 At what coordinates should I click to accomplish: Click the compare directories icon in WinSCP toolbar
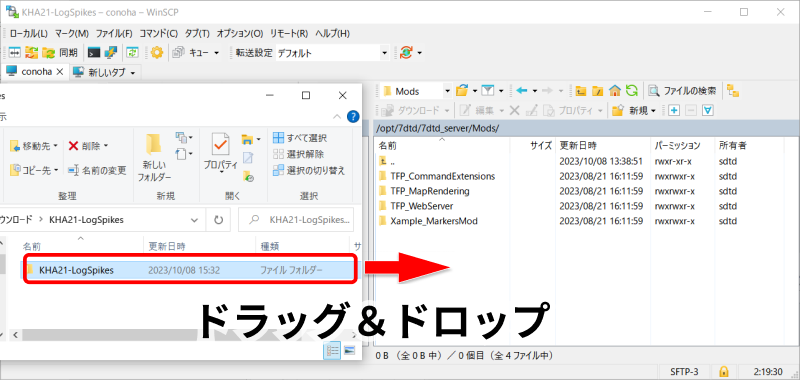tap(14, 53)
